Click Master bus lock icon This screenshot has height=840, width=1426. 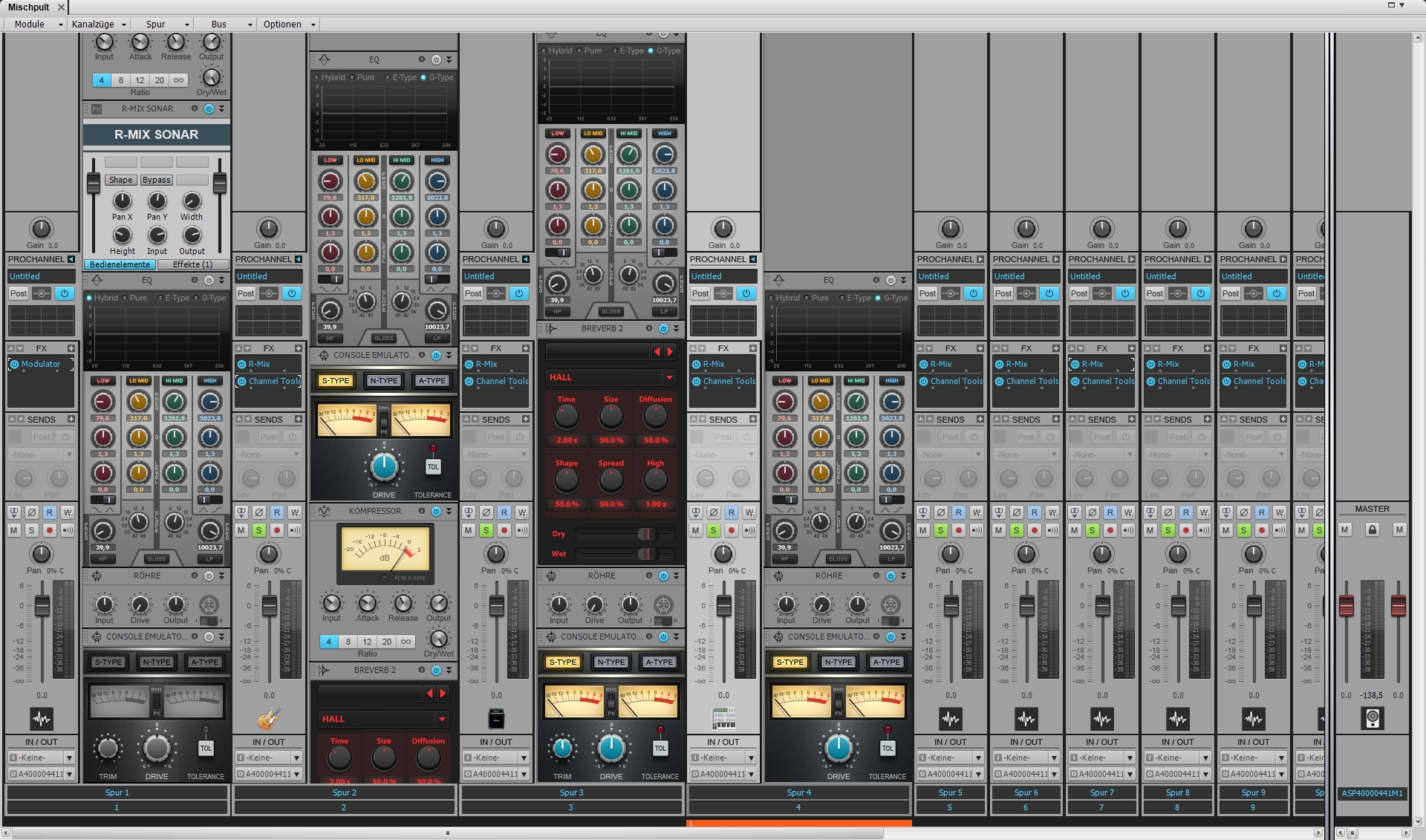(1373, 530)
